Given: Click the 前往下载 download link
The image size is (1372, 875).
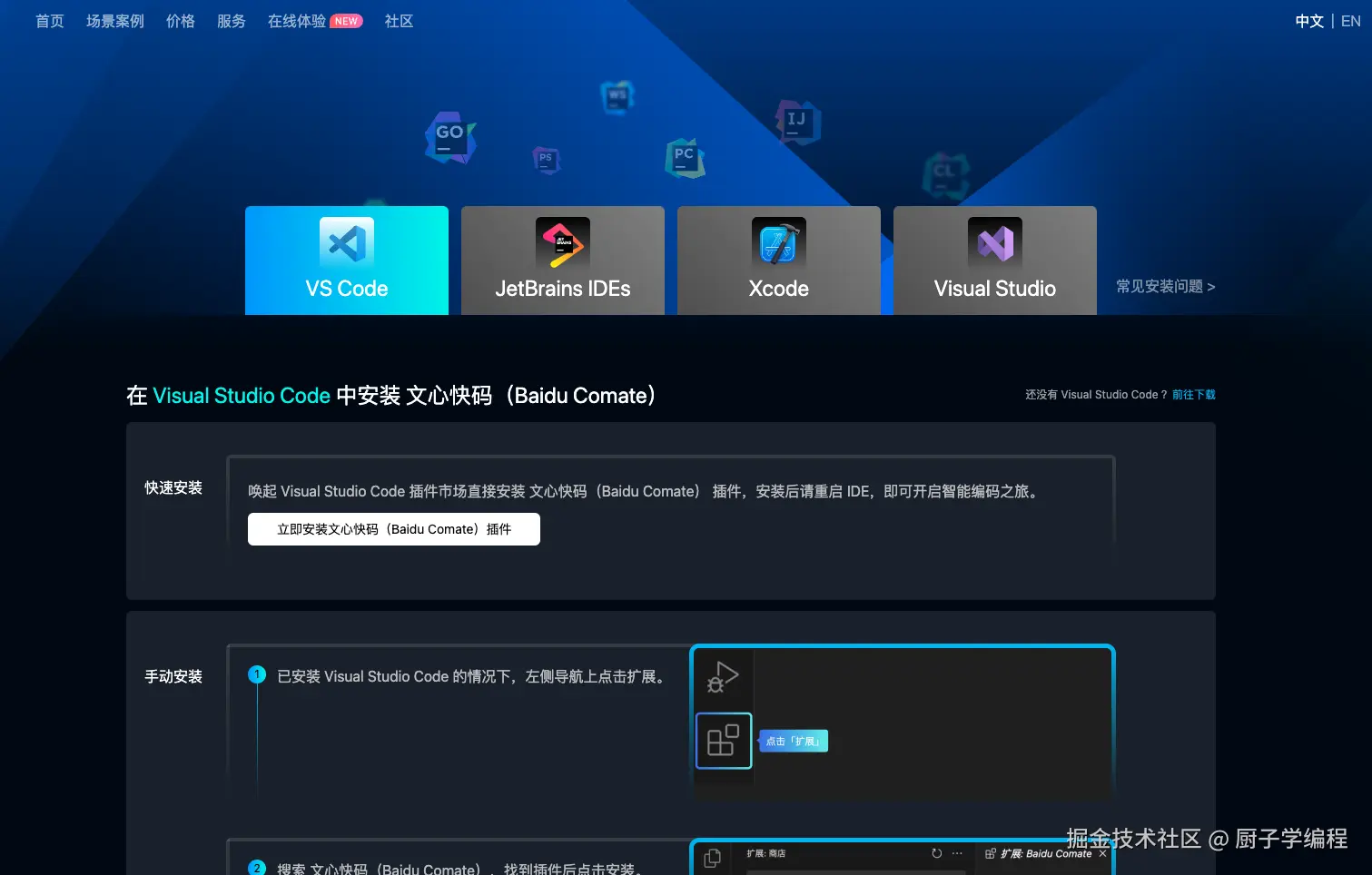Looking at the screenshot, I should click(1194, 394).
